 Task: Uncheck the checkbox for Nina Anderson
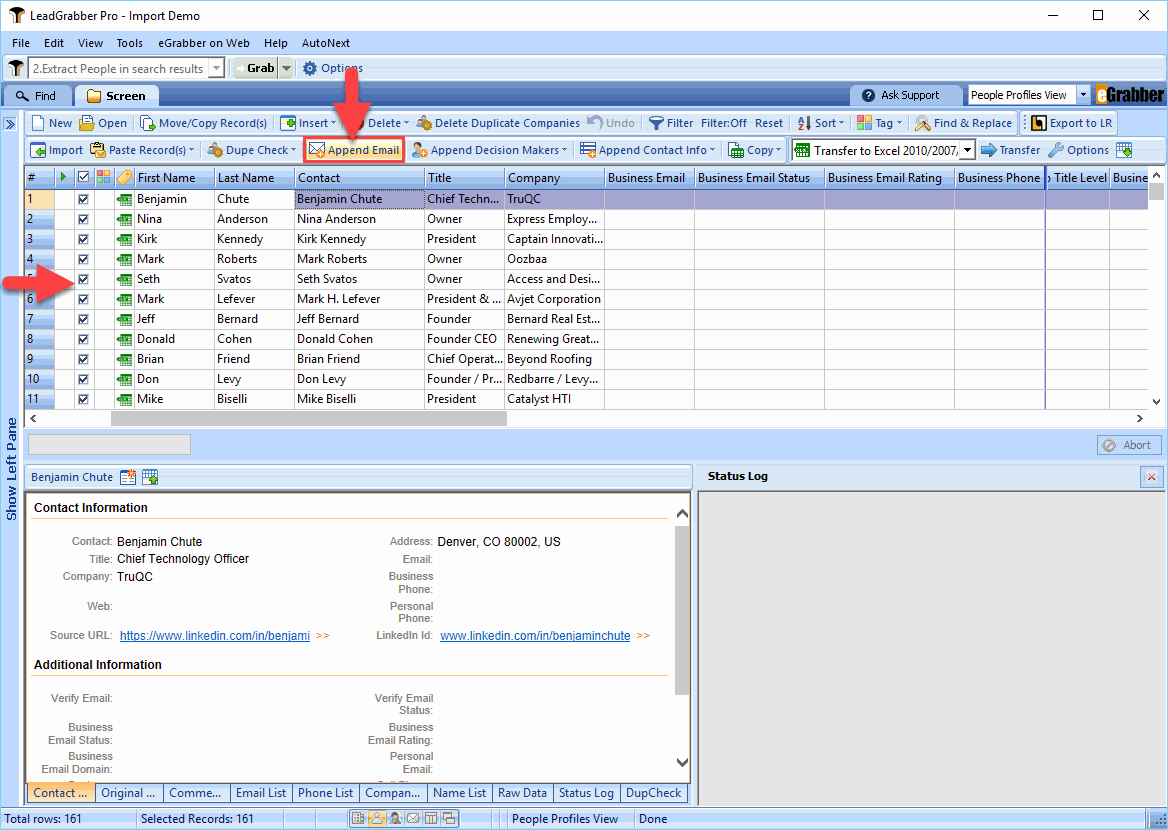(83, 219)
